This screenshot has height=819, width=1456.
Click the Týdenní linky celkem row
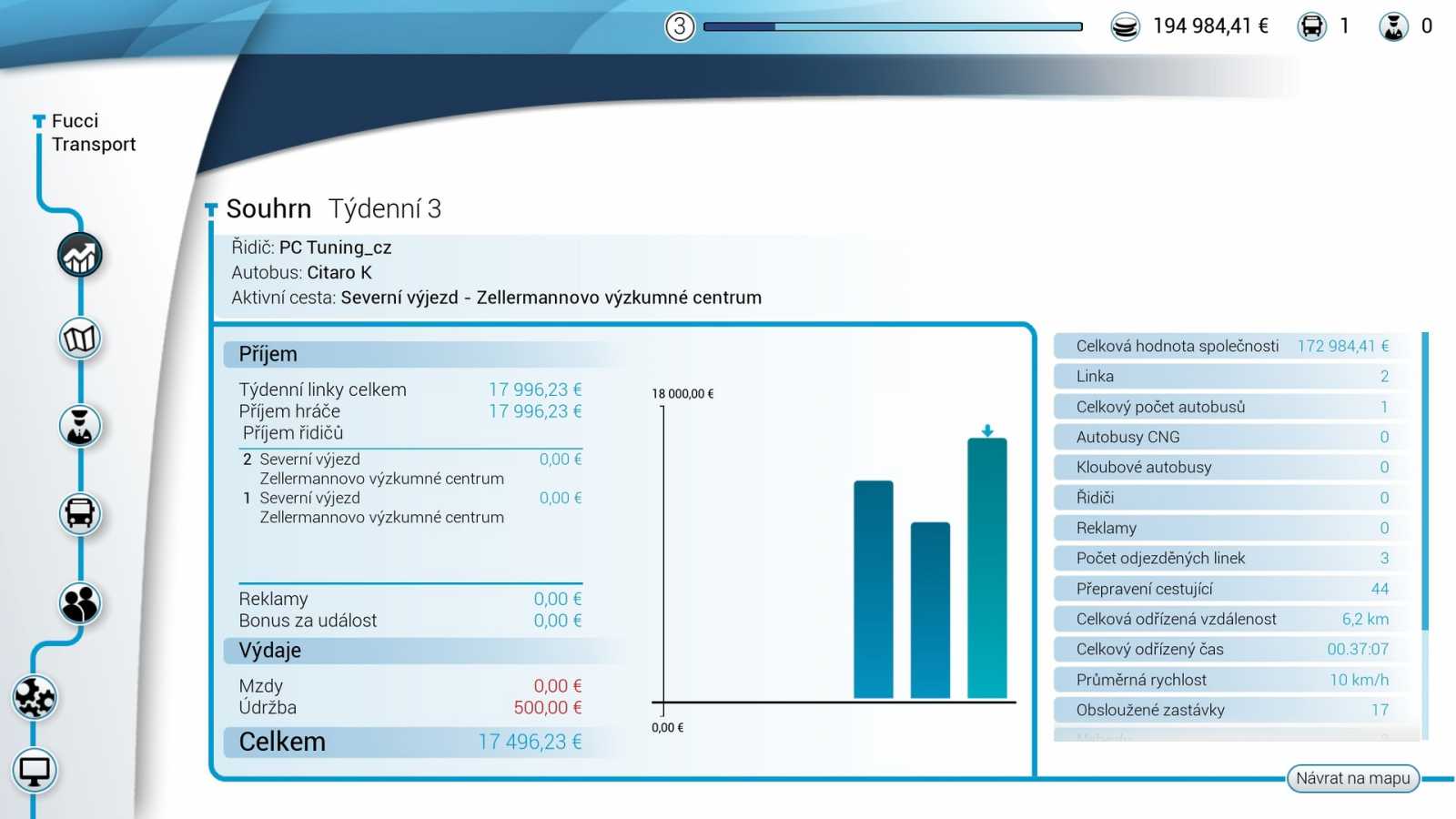pyautogui.click(x=410, y=389)
